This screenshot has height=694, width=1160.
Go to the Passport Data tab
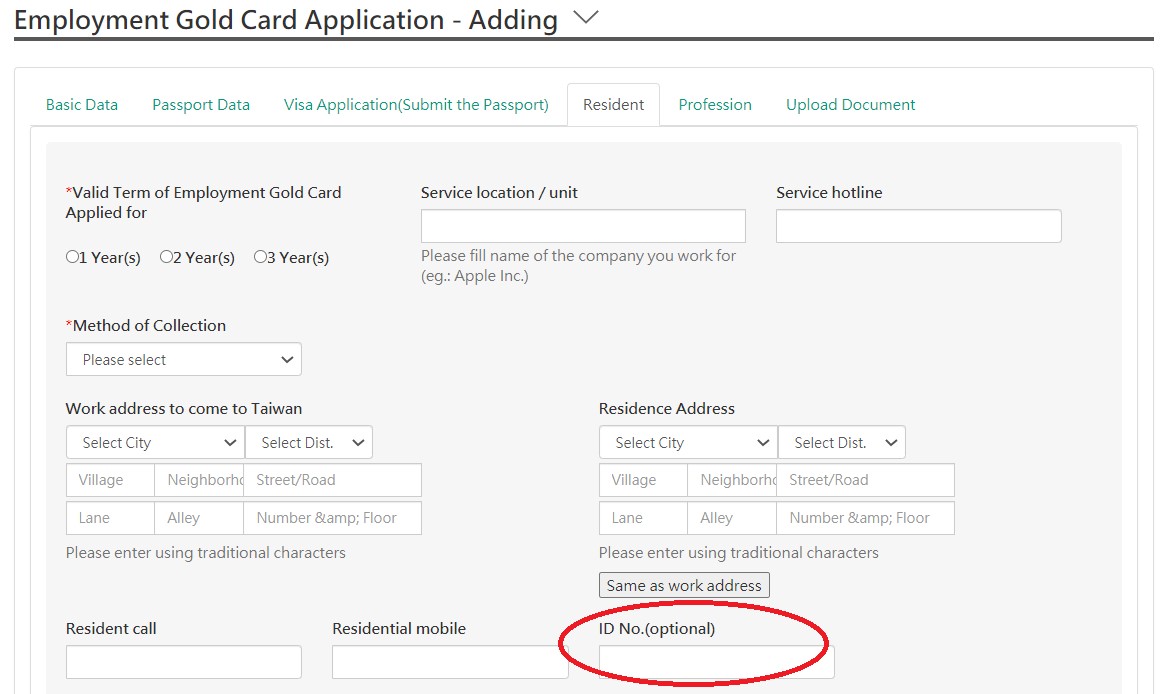pos(201,105)
